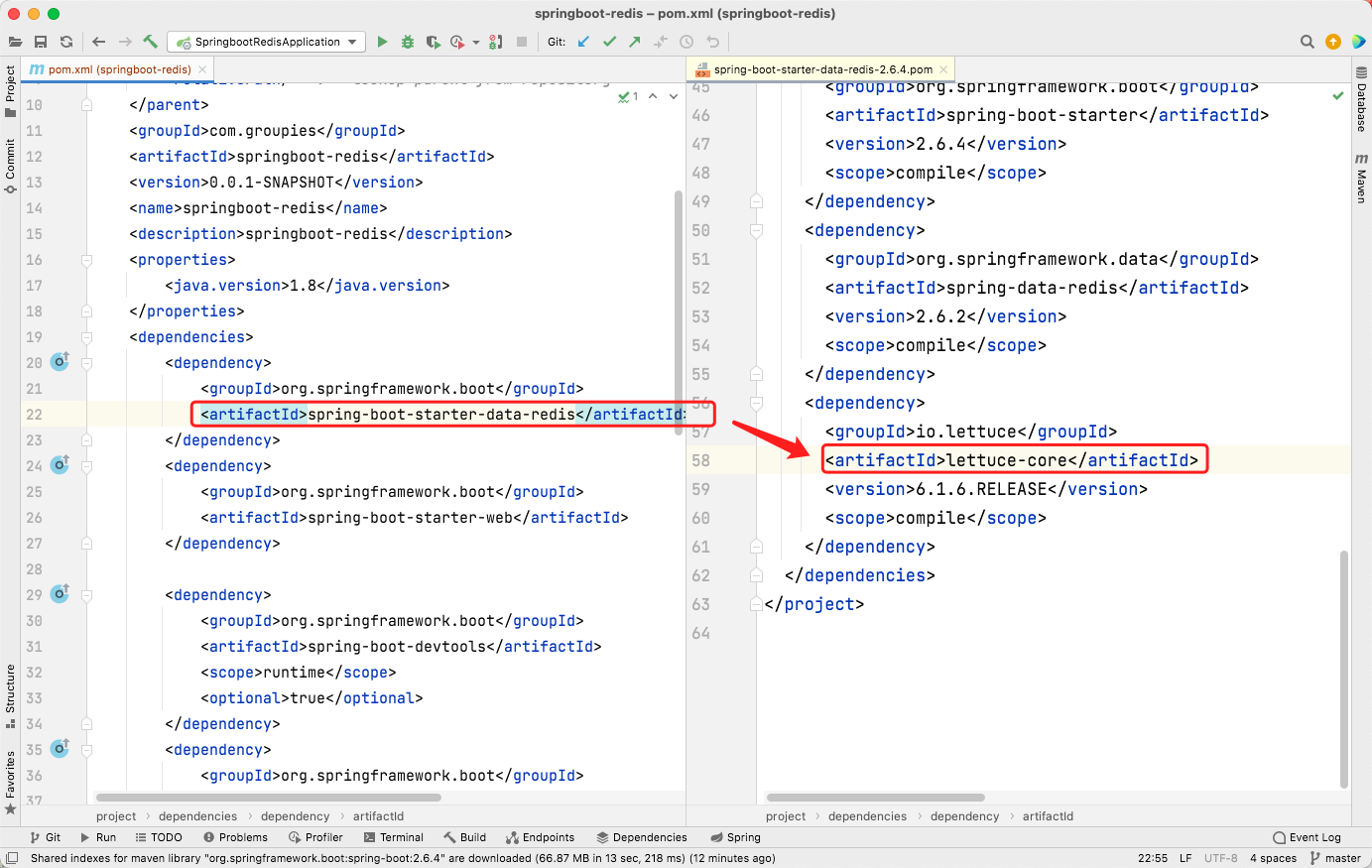Open the Maven tool window
The image size is (1372, 868).
point(1361,179)
